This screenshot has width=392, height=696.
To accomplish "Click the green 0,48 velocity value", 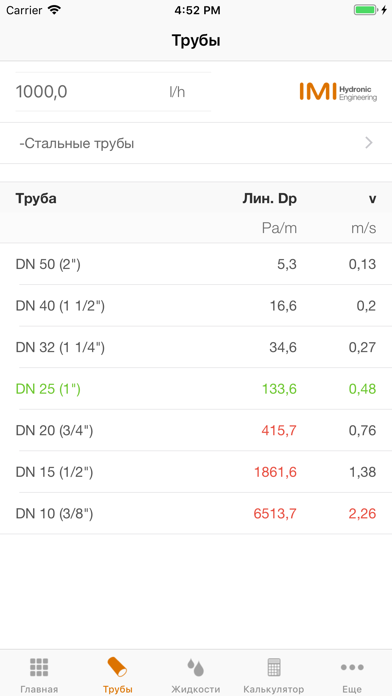I will (x=362, y=389).
